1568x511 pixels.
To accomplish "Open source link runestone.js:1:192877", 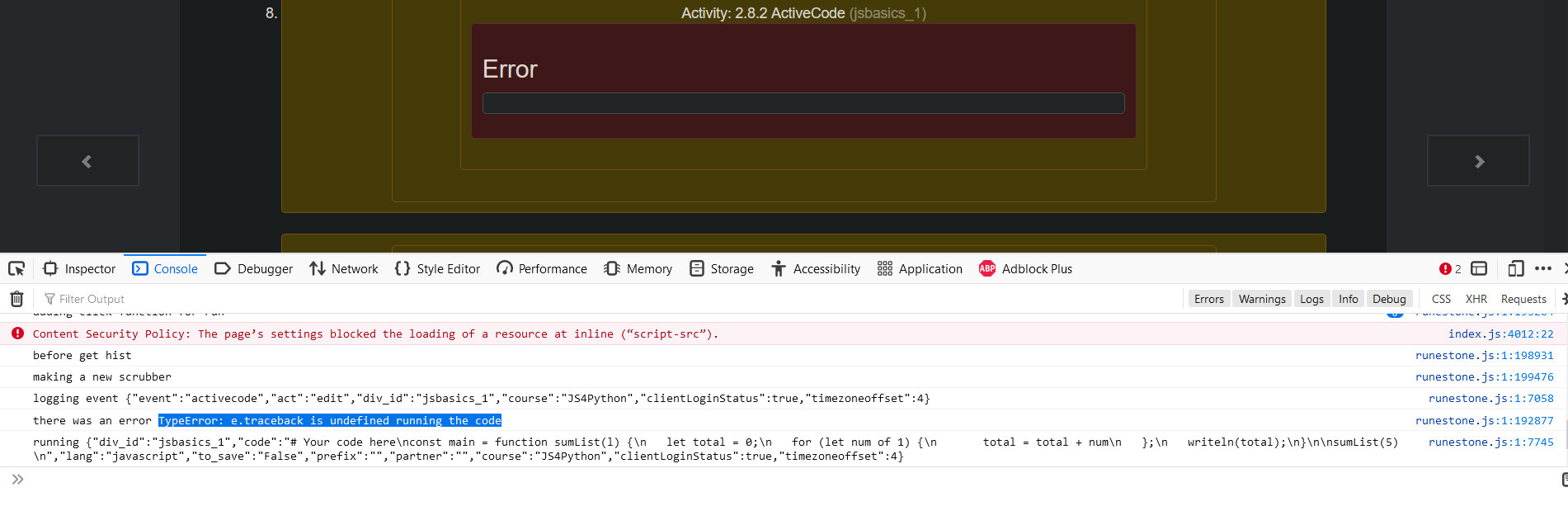I will [x=1484, y=421].
